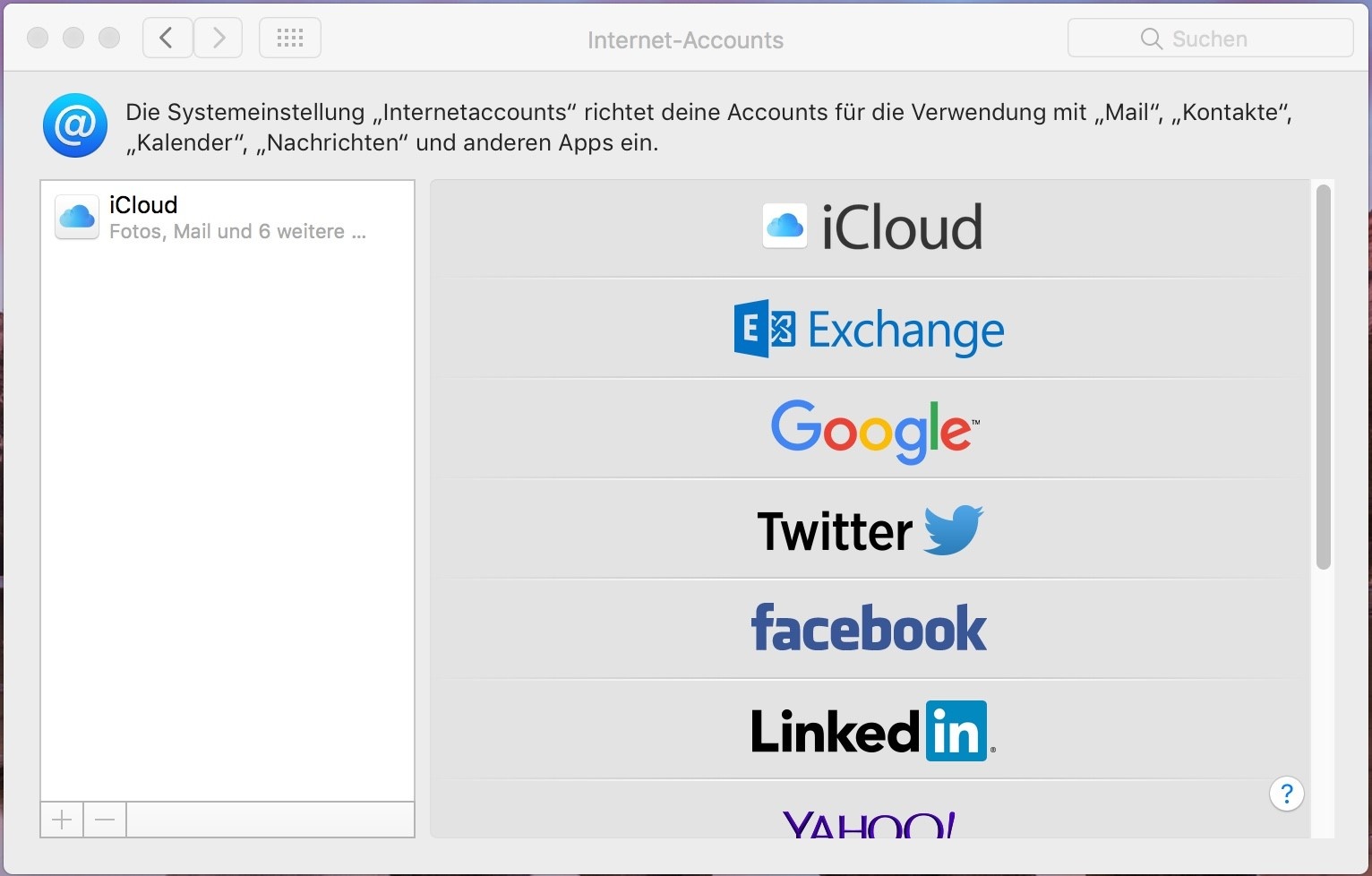Image resolution: width=1372 pixels, height=876 pixels.
Task: Click the Internet-Accounts window title
Action: click(685, 40)
